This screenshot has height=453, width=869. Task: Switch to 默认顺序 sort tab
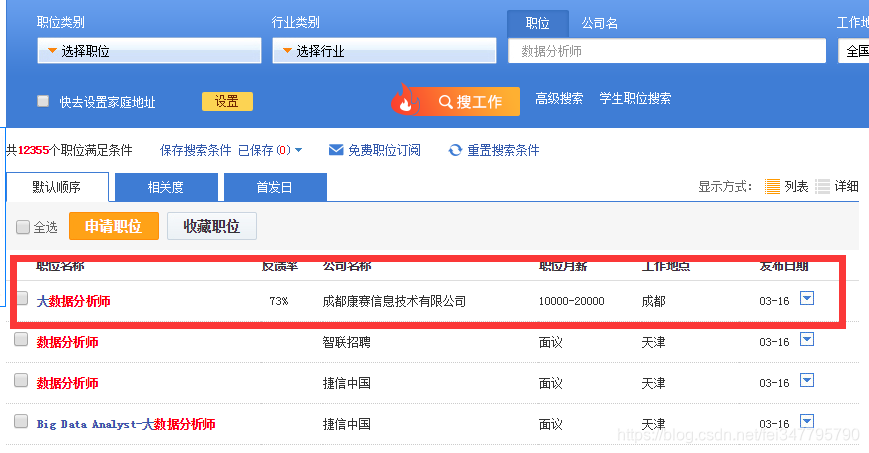pyautogui.click(x=57, y=187)
